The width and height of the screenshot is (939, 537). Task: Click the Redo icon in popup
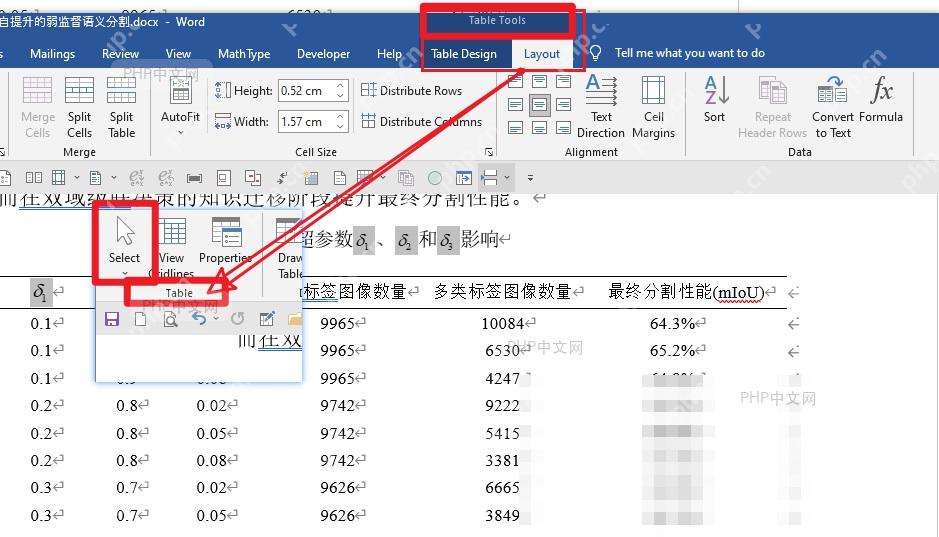pos(238,318)
